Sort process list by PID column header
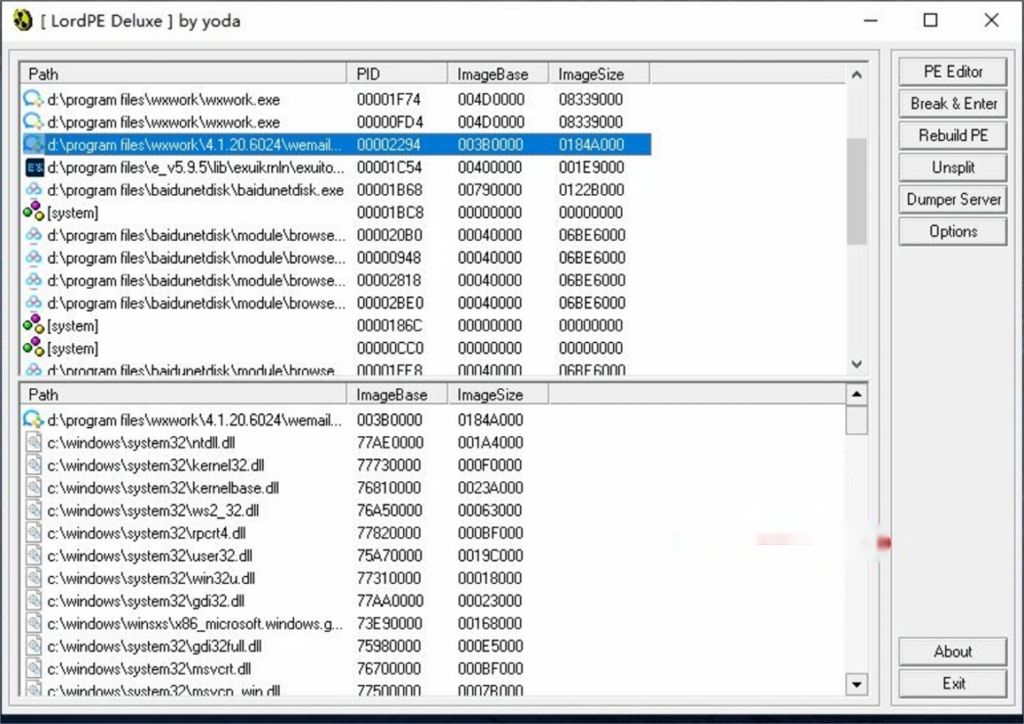This screenshot has width=1024, height=724. click(x=397, y=74)
